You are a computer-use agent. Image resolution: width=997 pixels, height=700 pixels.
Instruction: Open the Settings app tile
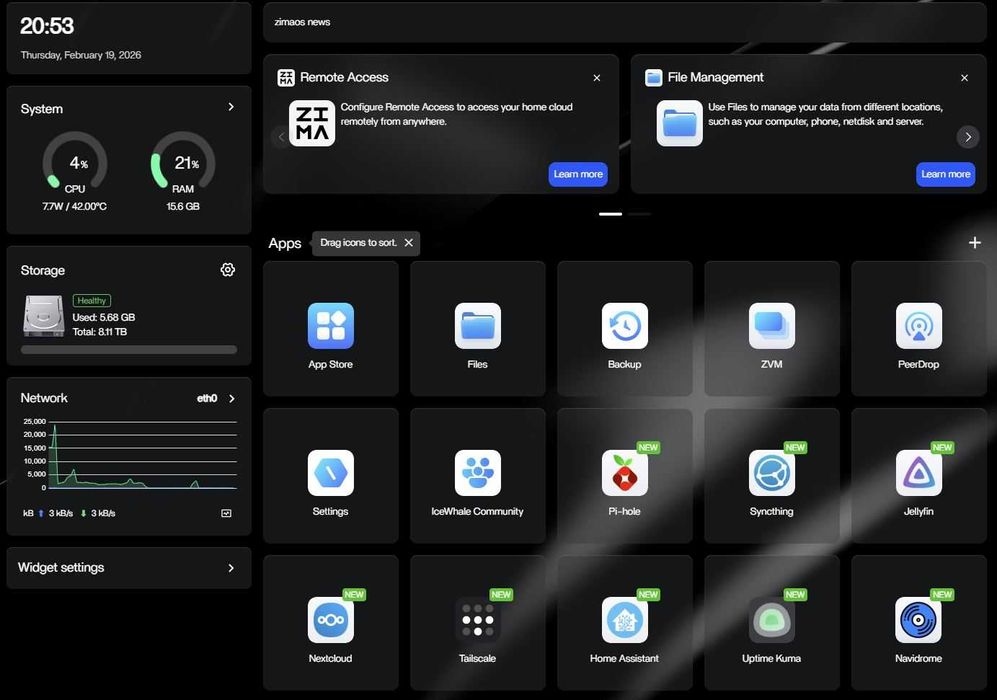[x=331, y=473]
